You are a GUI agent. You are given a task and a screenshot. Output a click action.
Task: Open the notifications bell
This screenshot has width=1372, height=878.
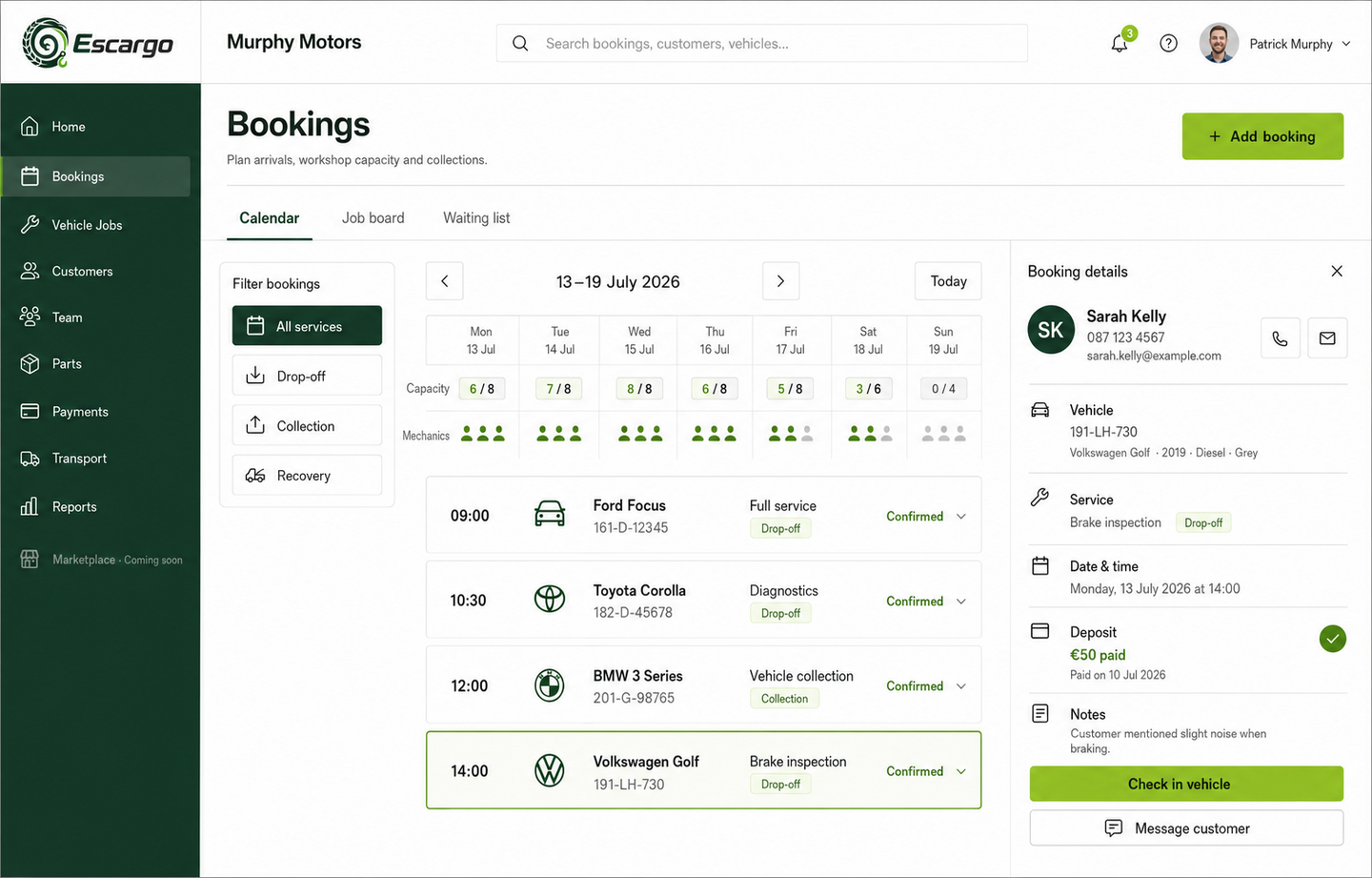(1120, 44)
